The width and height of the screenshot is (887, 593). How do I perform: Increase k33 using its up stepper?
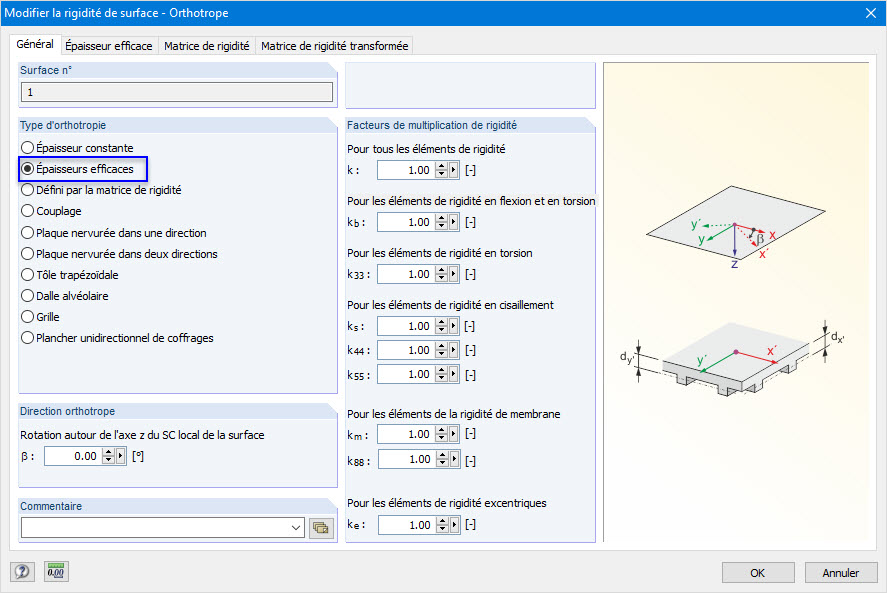coord(442,270)
